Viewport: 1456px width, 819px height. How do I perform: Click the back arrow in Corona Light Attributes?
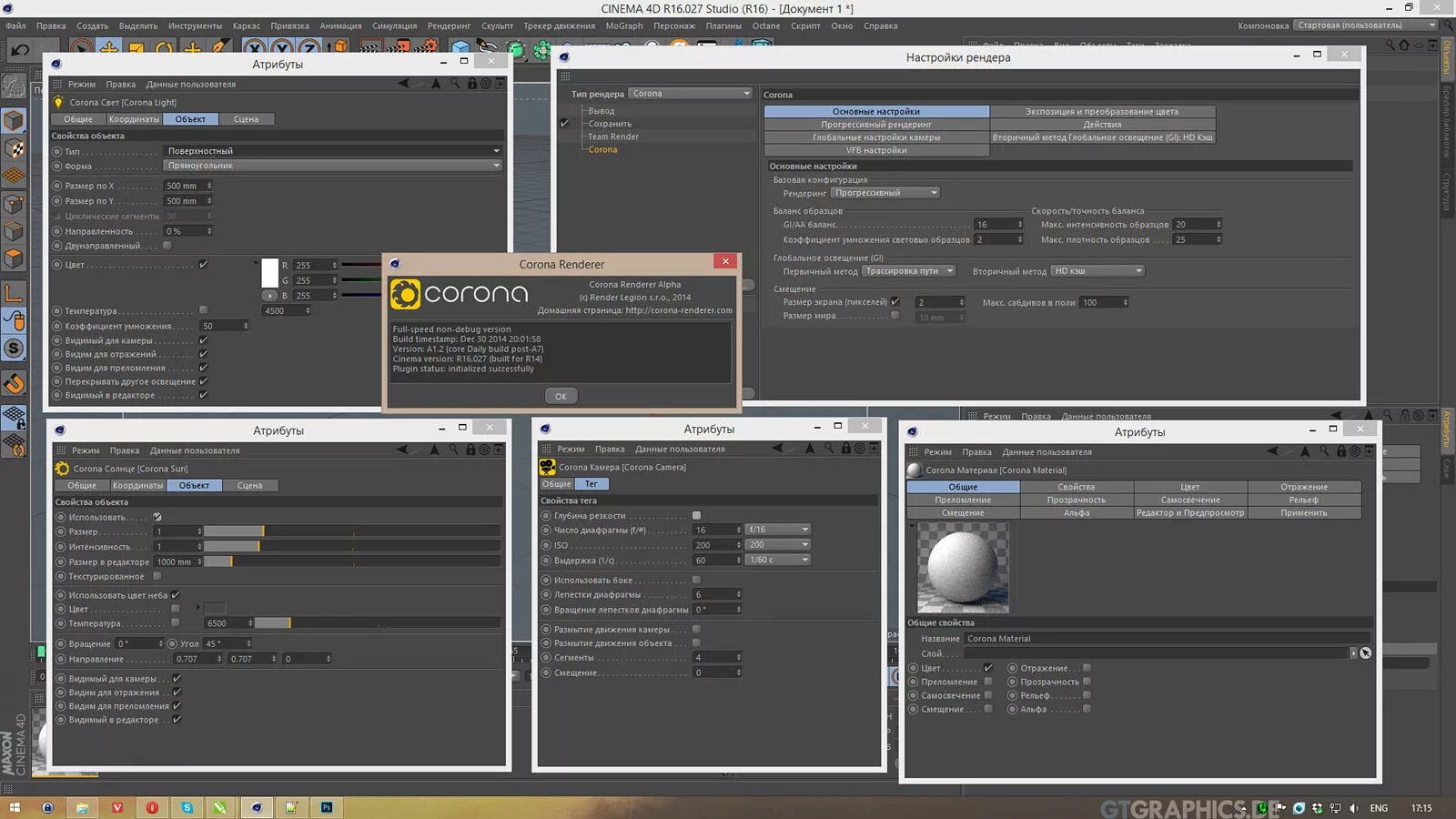tap(403, 84)
